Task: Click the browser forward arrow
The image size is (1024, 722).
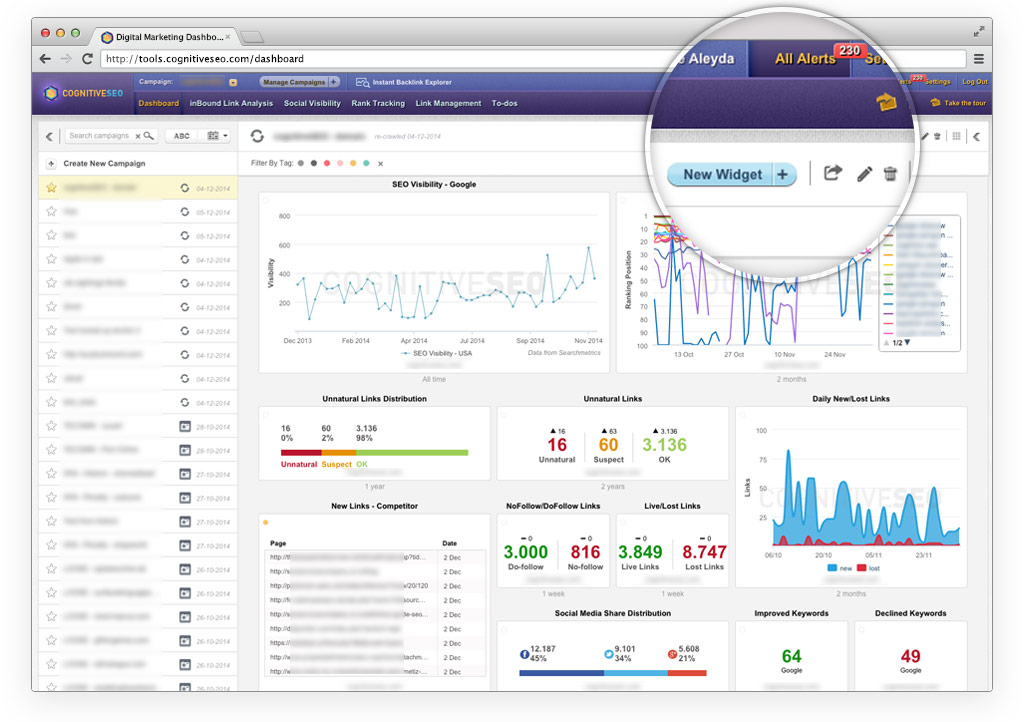Action: pyautogui.click(x=66, y=59)
